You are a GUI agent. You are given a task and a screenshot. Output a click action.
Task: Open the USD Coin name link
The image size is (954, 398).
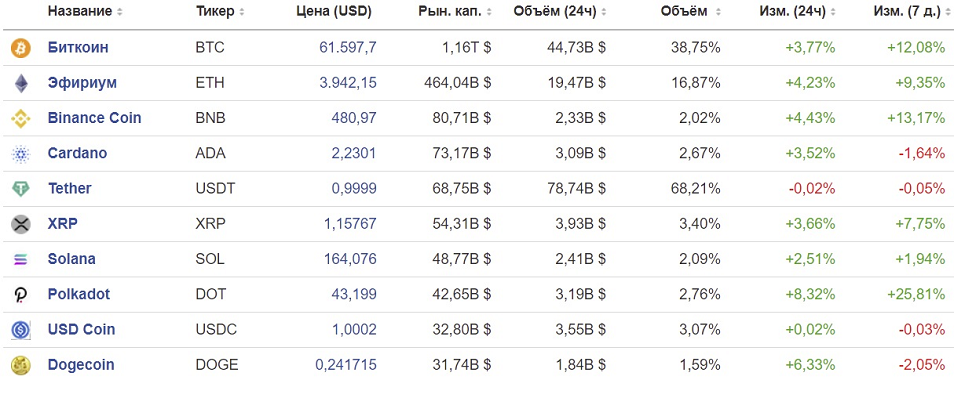coord(82,330)
